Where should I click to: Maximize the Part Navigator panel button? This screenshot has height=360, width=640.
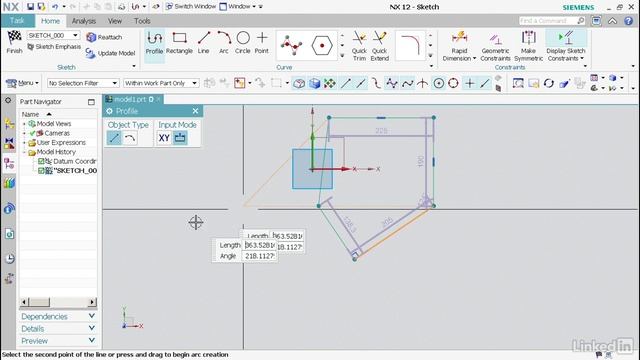91,102
